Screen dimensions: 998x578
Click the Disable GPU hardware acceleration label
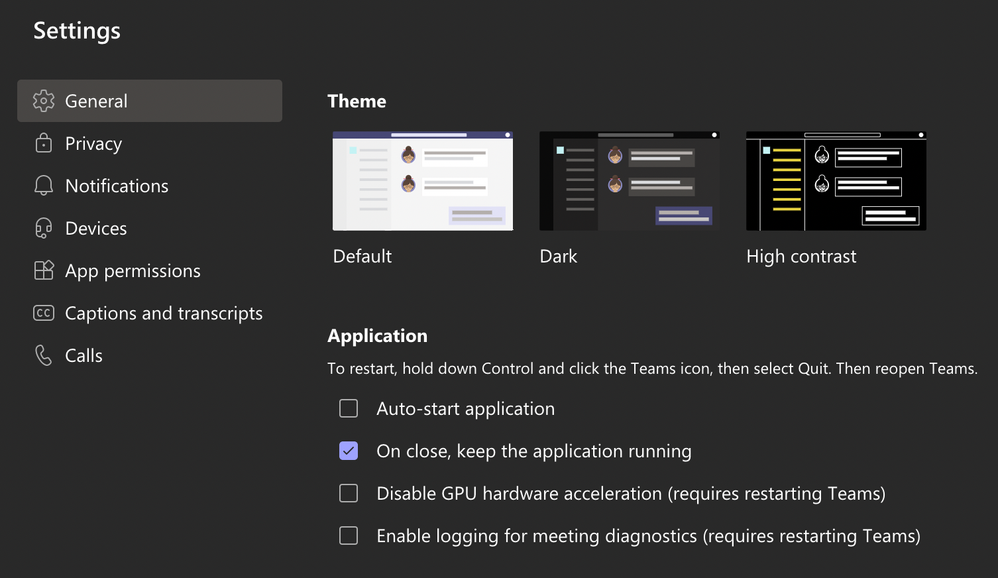(631, 493)
